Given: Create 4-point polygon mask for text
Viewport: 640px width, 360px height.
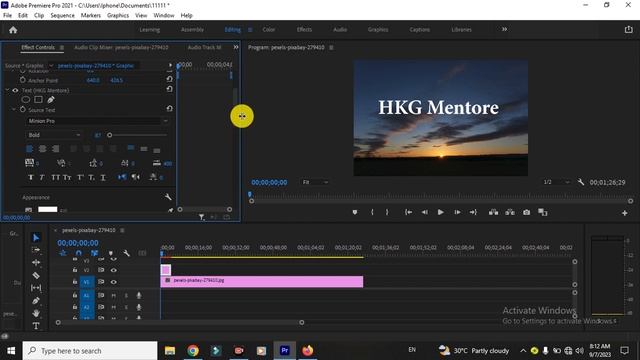Looking at the screenshot, I should point(38,100).
